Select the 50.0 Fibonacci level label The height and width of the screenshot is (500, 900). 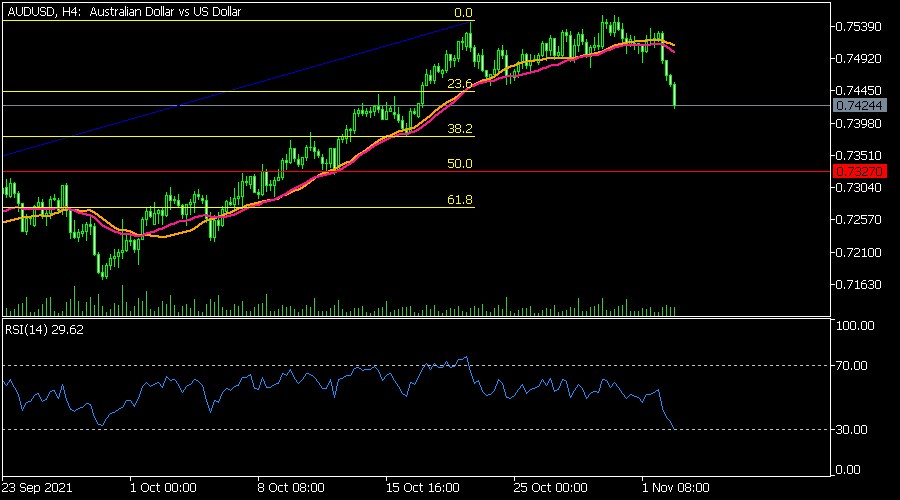[460, 164]
